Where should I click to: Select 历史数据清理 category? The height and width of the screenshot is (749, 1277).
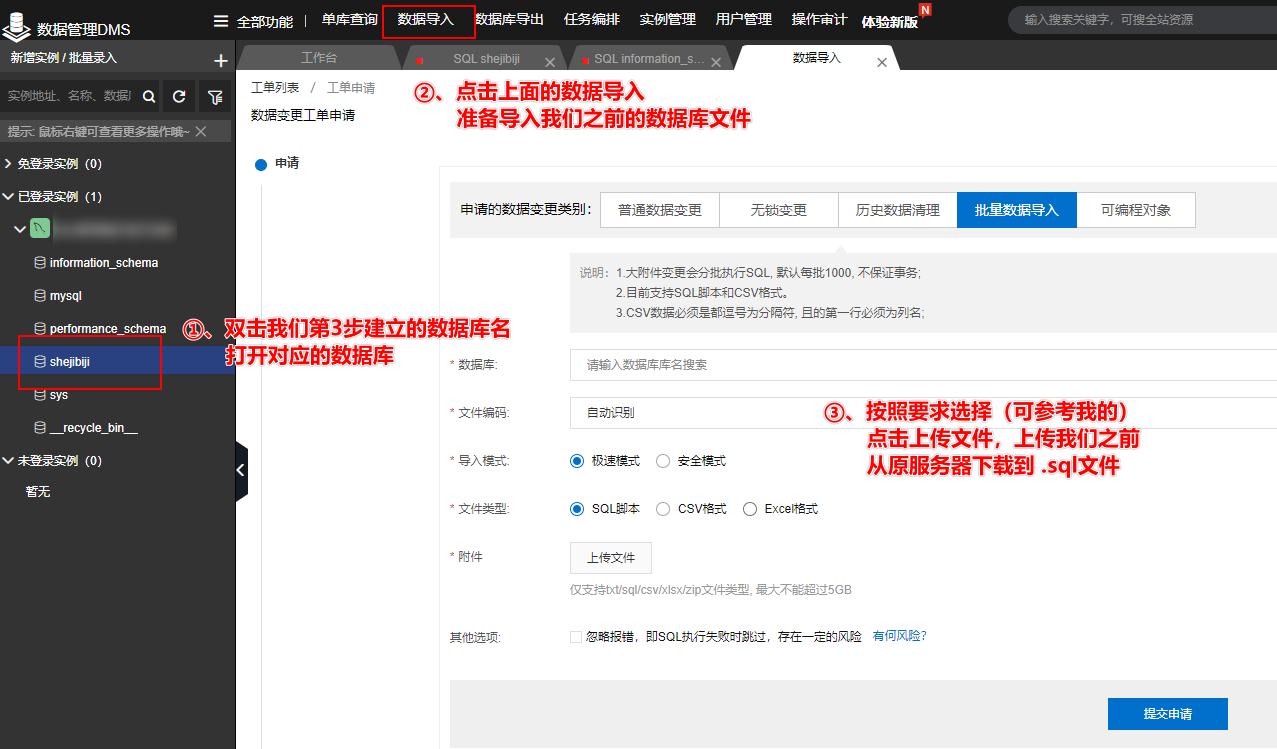pos(898,210)
